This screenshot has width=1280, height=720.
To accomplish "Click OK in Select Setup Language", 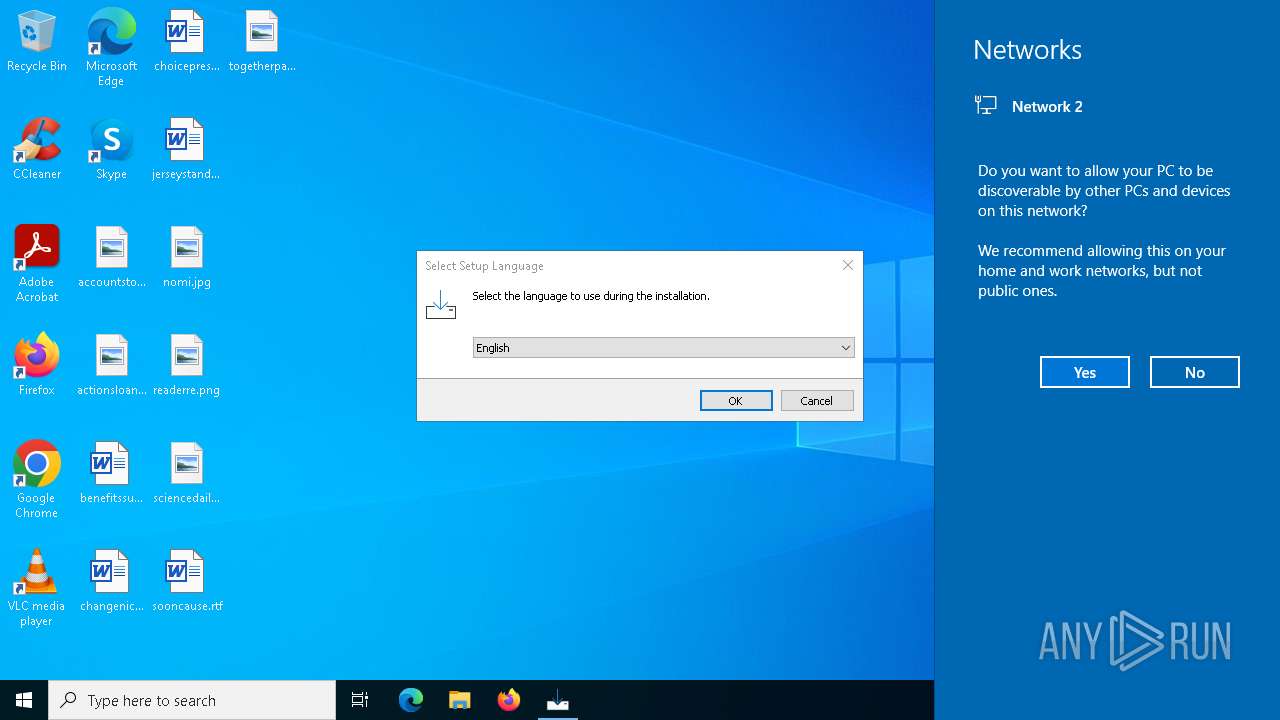I will coord(736,400).
